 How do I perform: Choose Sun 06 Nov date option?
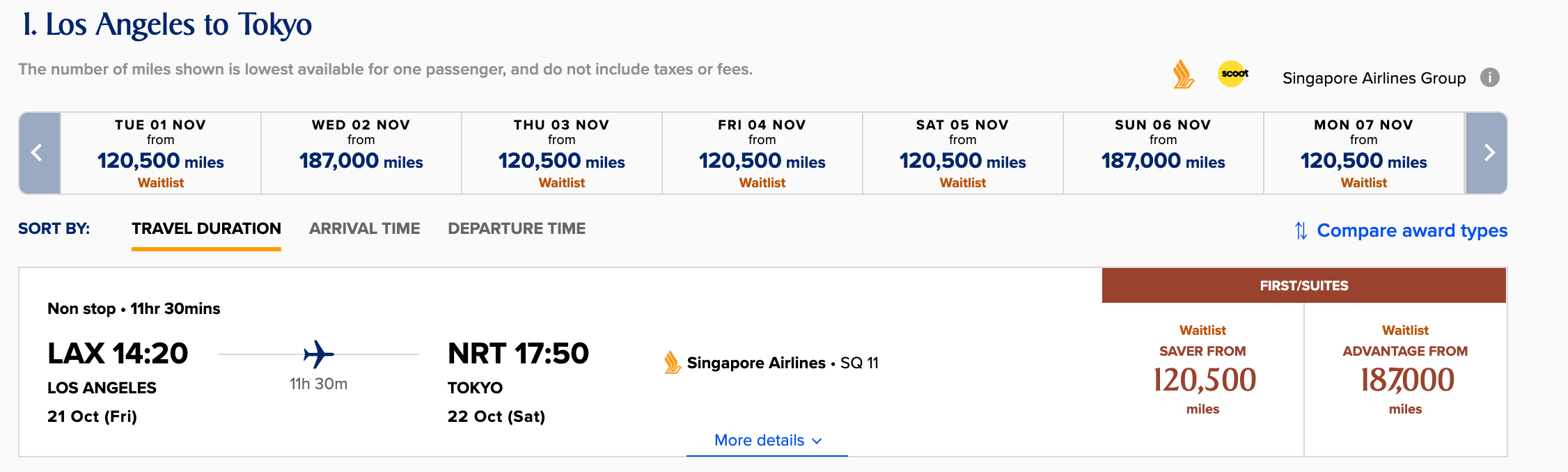1163,153
